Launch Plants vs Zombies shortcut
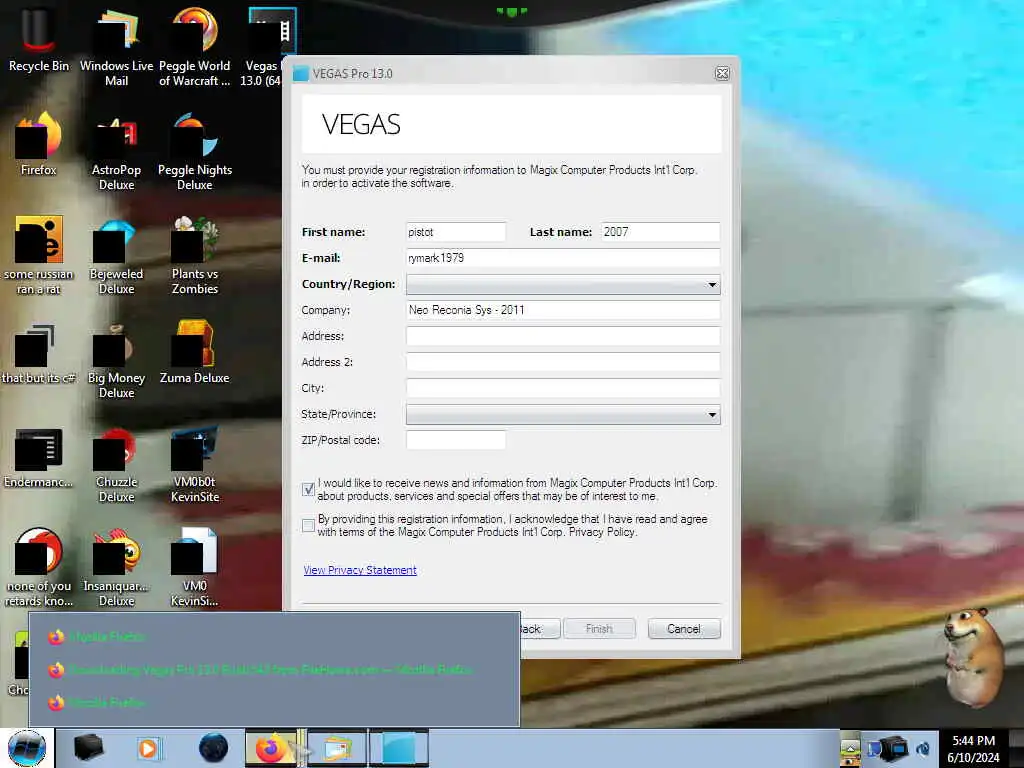 click(195, 255)
